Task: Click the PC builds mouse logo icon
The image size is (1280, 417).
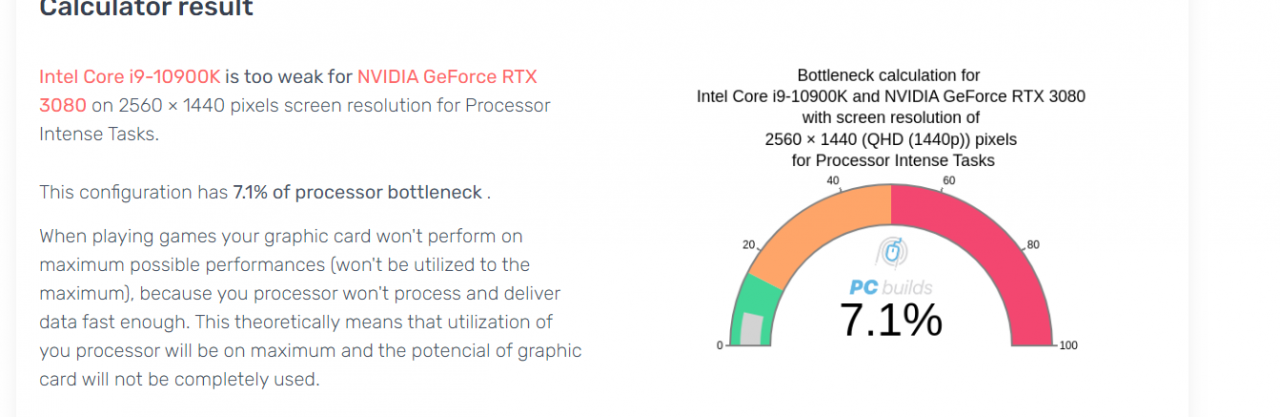Action: (890, 253)
